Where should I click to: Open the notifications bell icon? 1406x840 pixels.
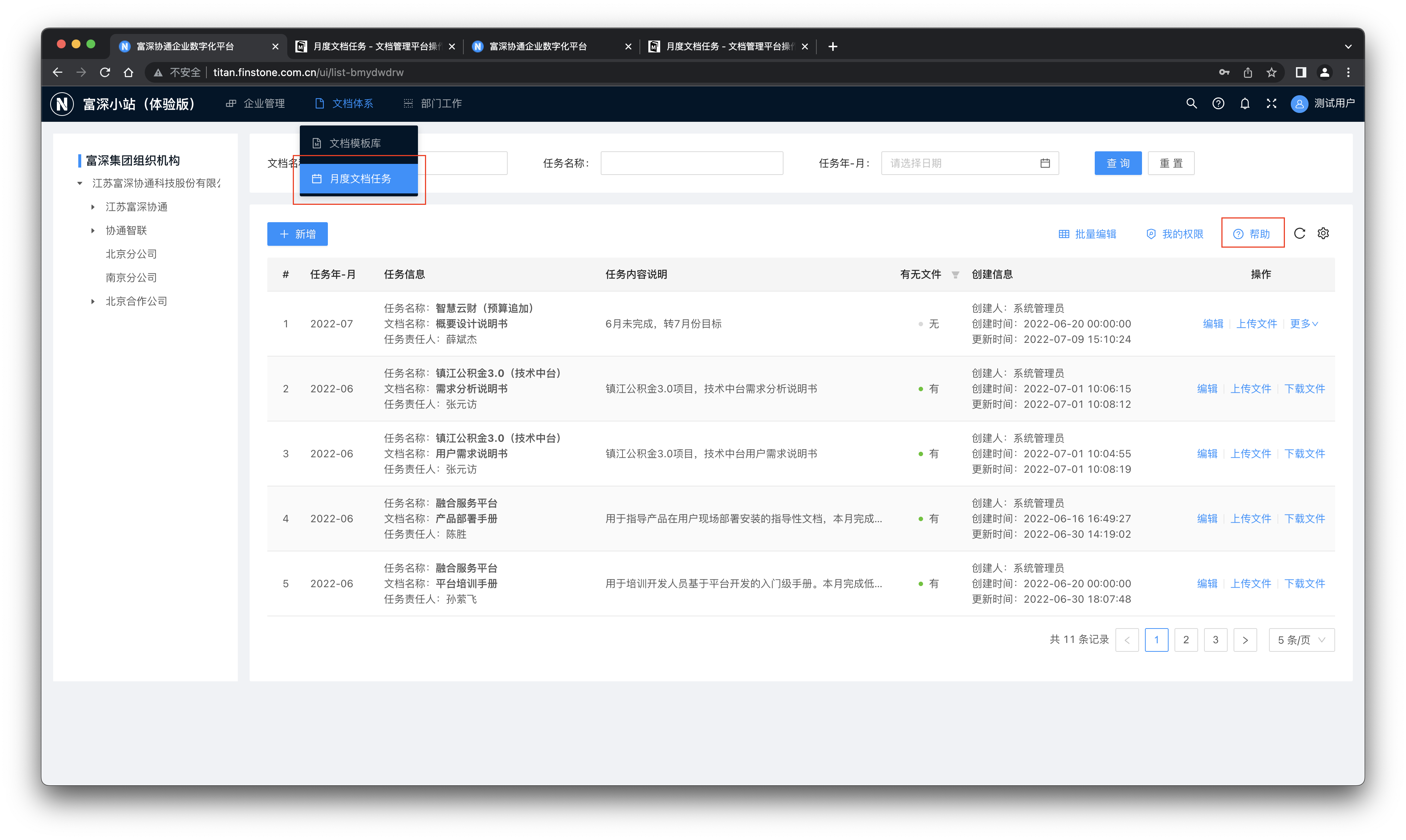click(1244, 104)
